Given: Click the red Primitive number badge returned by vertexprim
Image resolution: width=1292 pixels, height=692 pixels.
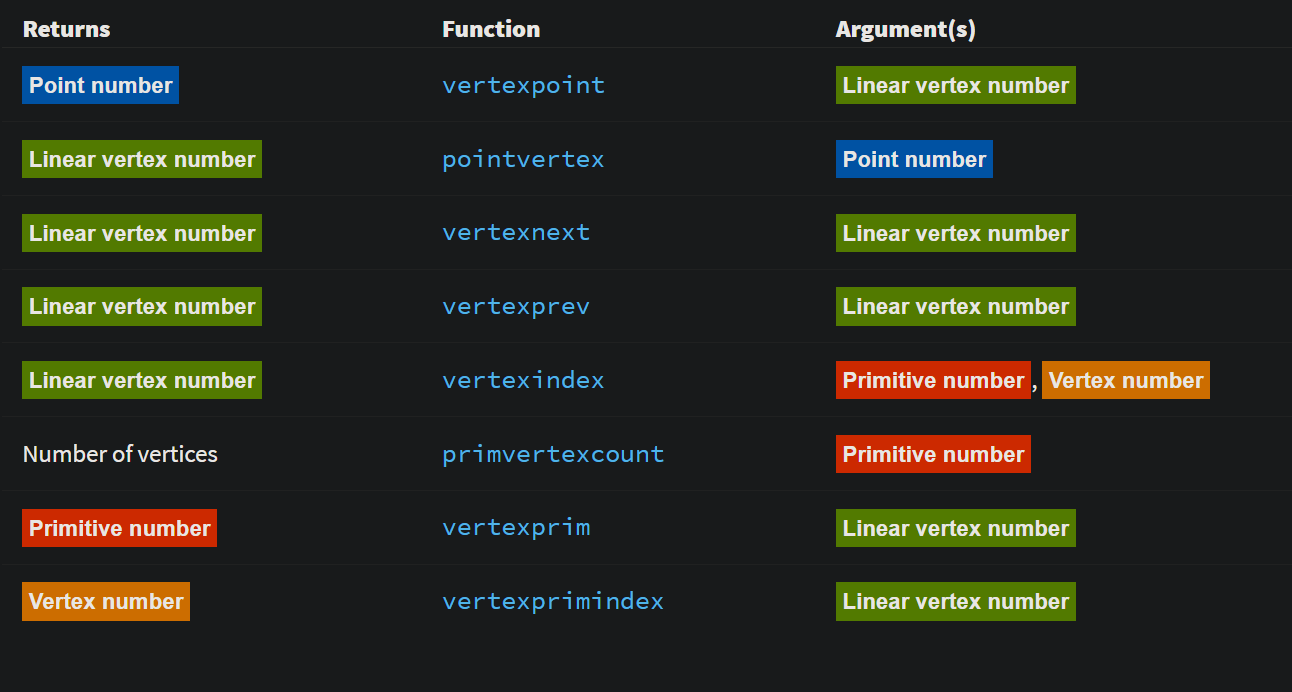Looking at the screenshot, I should point(119,529).
